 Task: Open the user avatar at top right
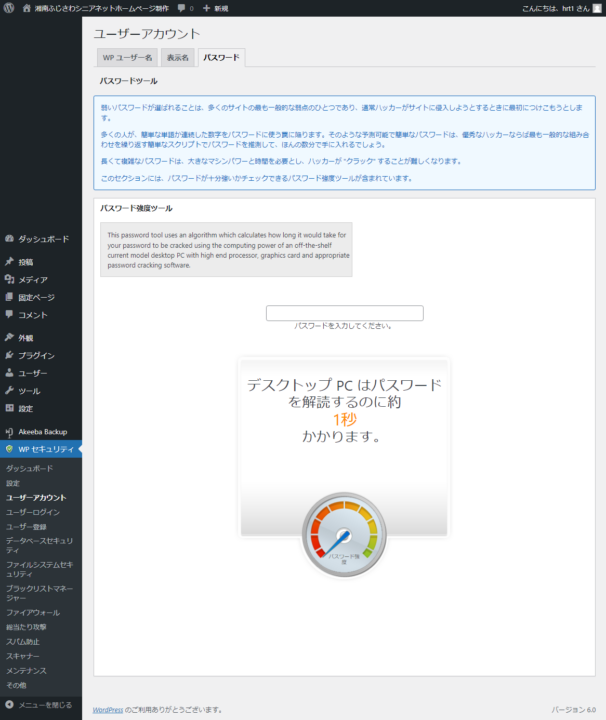(x=597, y=8)
